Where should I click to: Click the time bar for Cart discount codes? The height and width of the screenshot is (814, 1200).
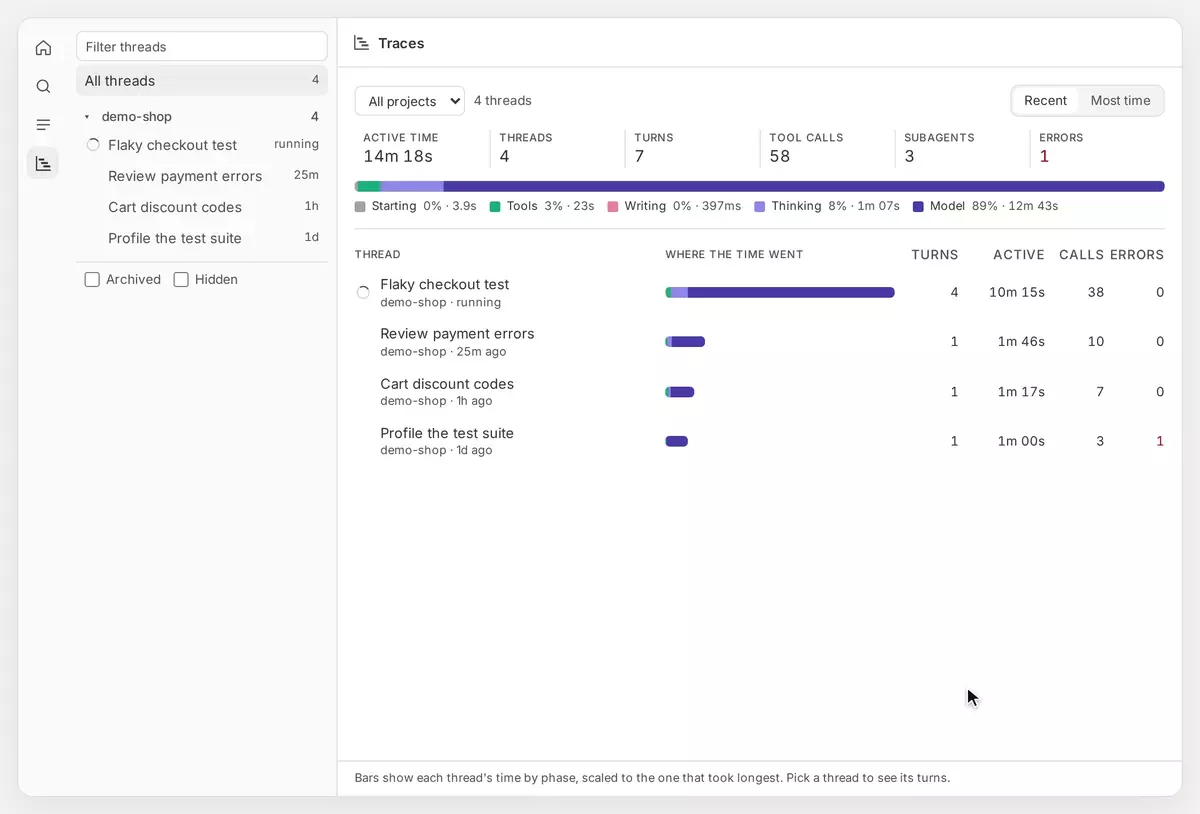click(x=680, y=392)
